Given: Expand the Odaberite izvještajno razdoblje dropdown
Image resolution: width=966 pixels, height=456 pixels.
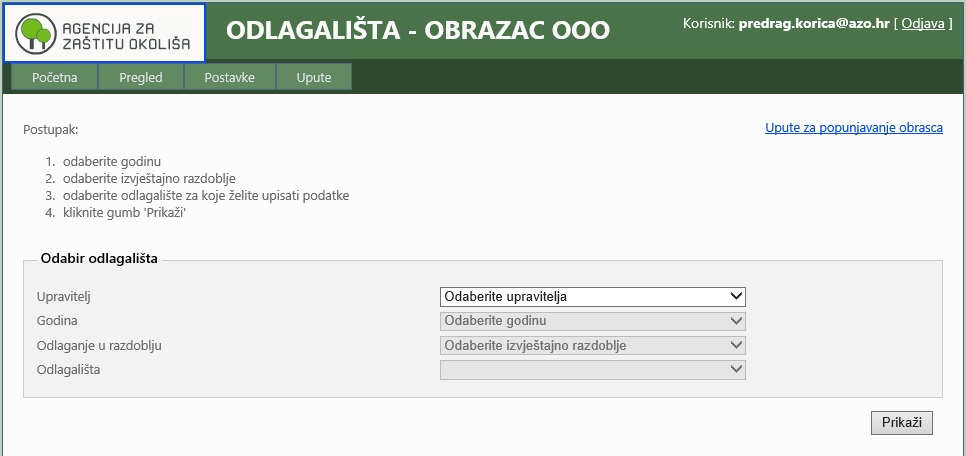Looking at the screenshot, I should (x=593, y=345).
